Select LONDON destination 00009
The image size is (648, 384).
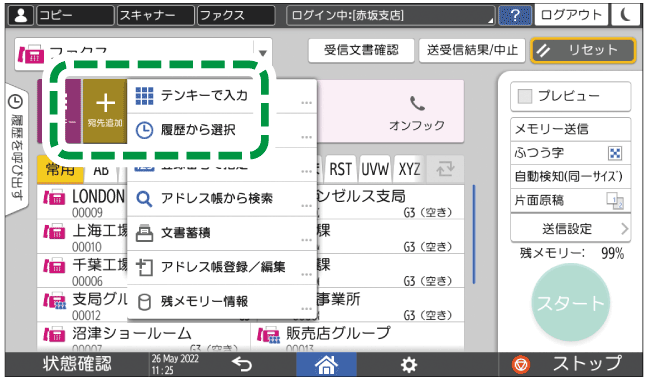[x=82, y=202]
